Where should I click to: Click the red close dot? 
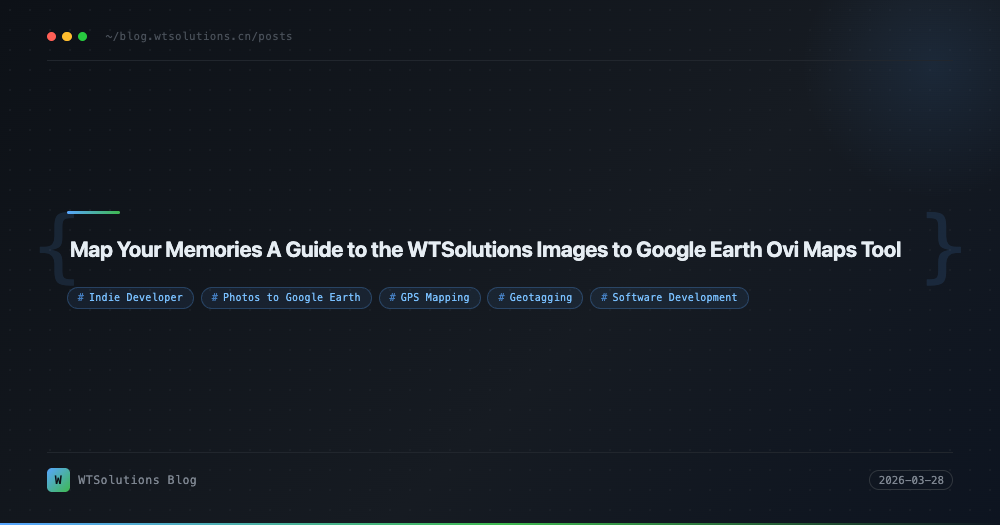point(52,36)
